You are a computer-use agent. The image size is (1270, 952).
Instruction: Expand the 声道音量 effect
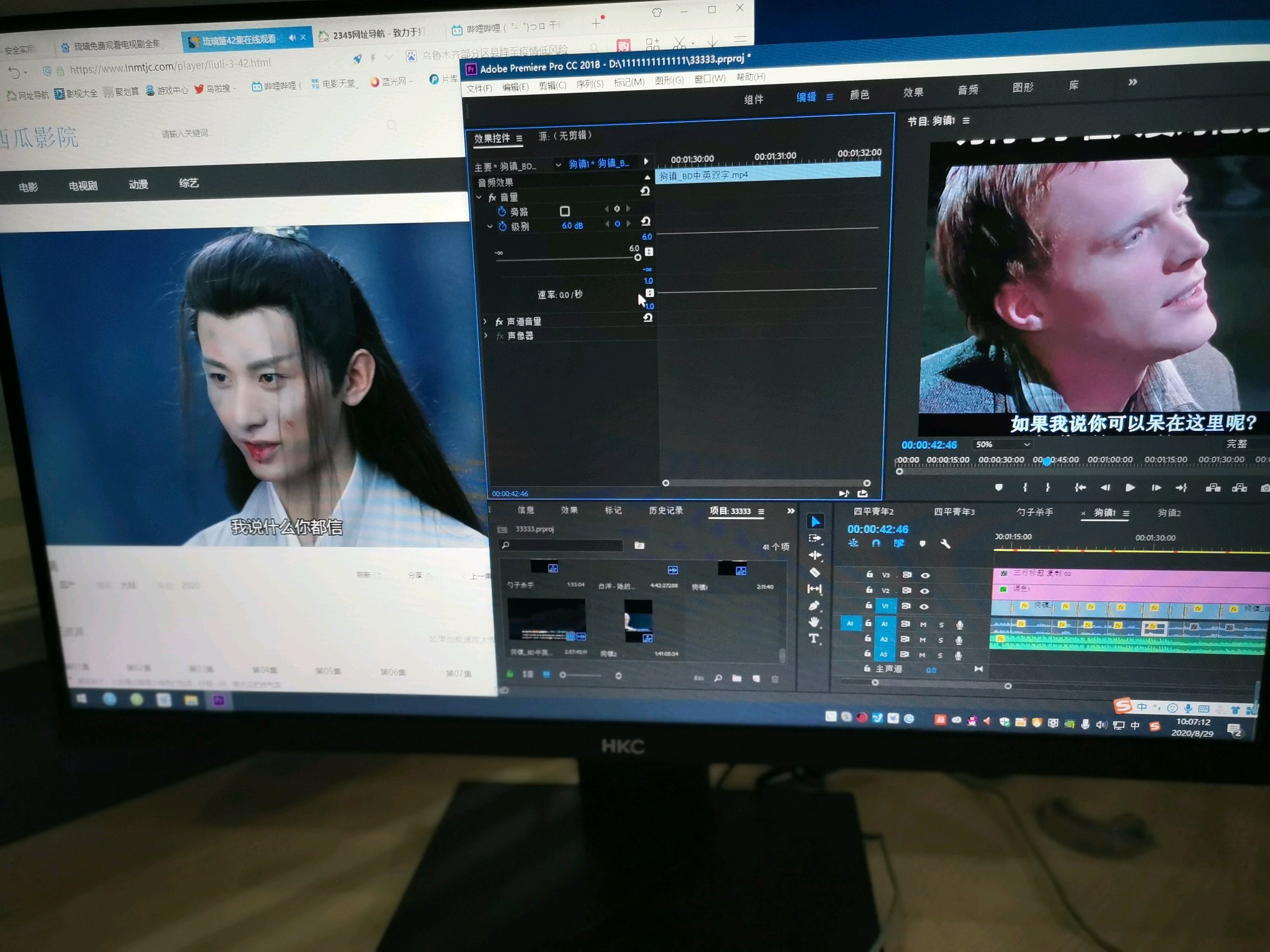485,322
